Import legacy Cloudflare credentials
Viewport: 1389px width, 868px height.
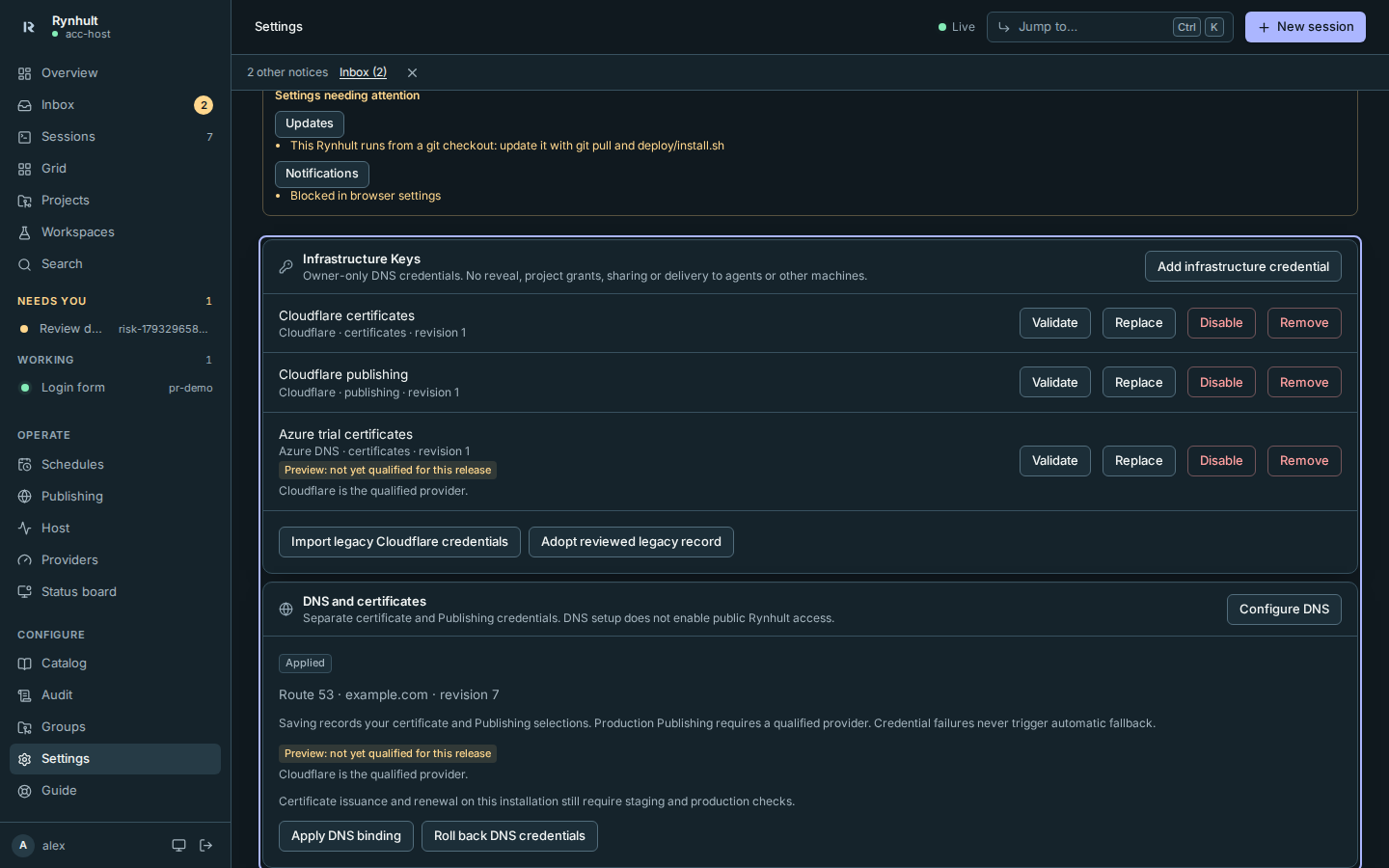(399, 542)
